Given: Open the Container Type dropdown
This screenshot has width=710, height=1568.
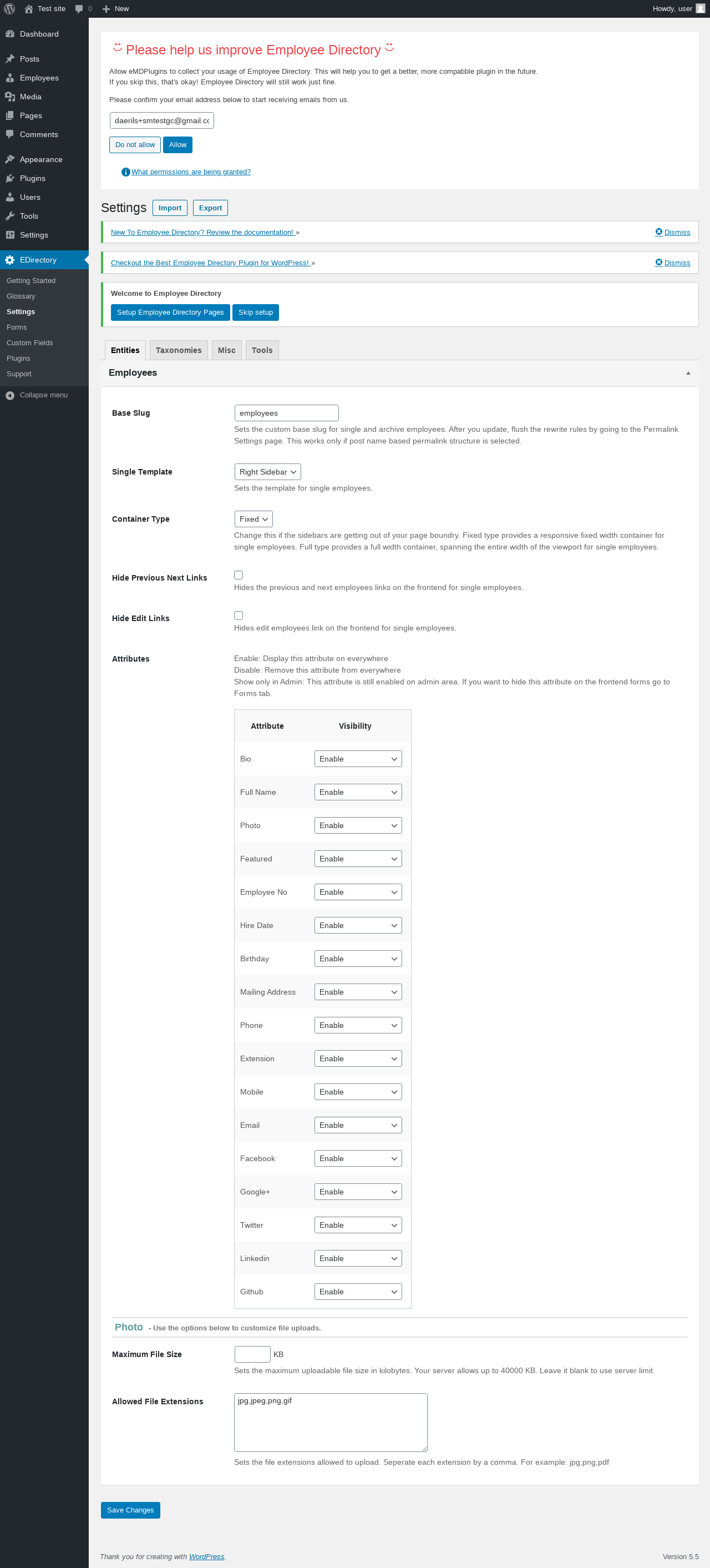Looking at the screenshot, I should coord(253,519).
